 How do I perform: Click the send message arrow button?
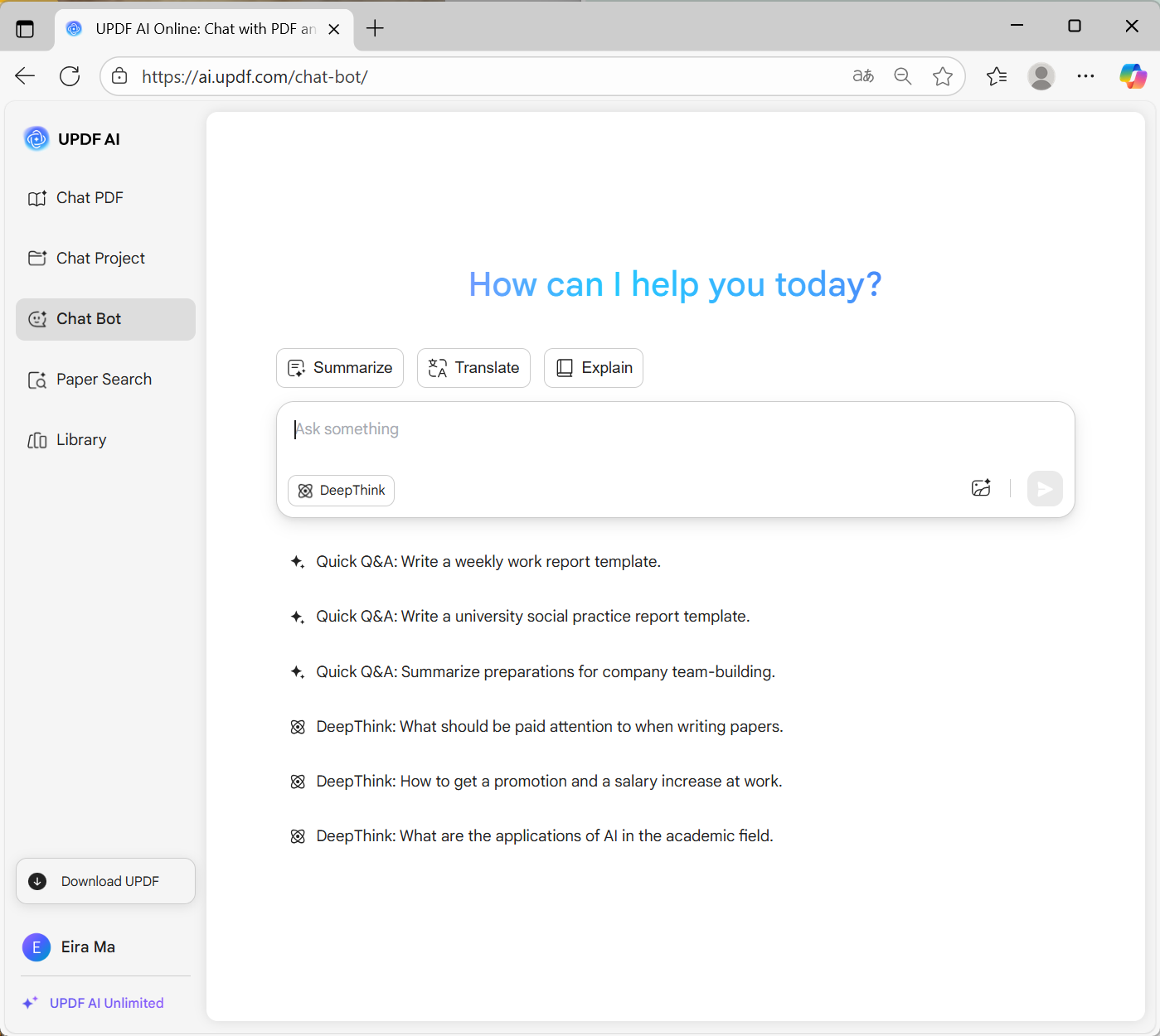click(x=1045, y=489)
